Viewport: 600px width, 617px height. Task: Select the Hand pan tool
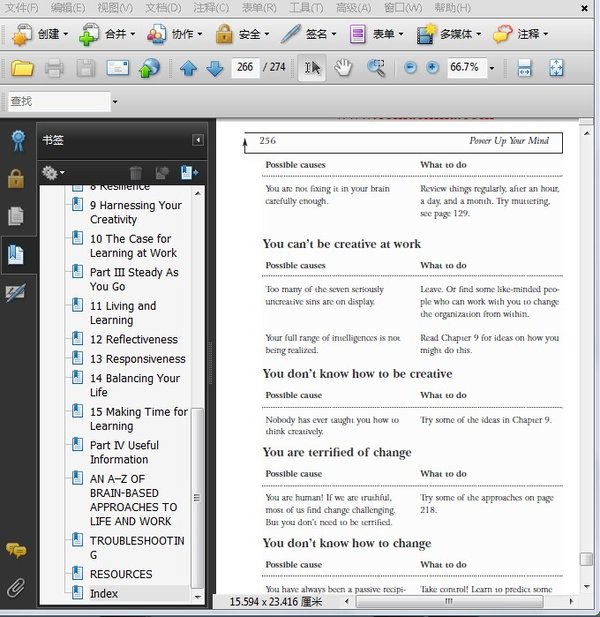pos(343,68)
